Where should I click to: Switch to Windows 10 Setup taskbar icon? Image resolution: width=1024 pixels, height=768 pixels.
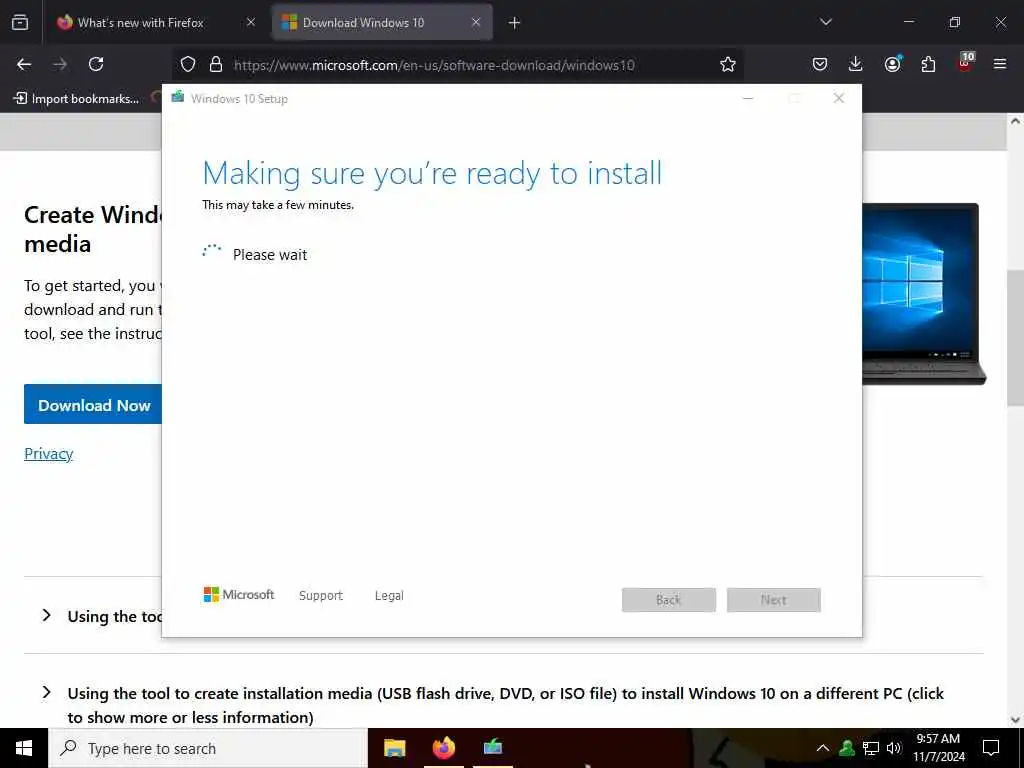click(493, 747)
